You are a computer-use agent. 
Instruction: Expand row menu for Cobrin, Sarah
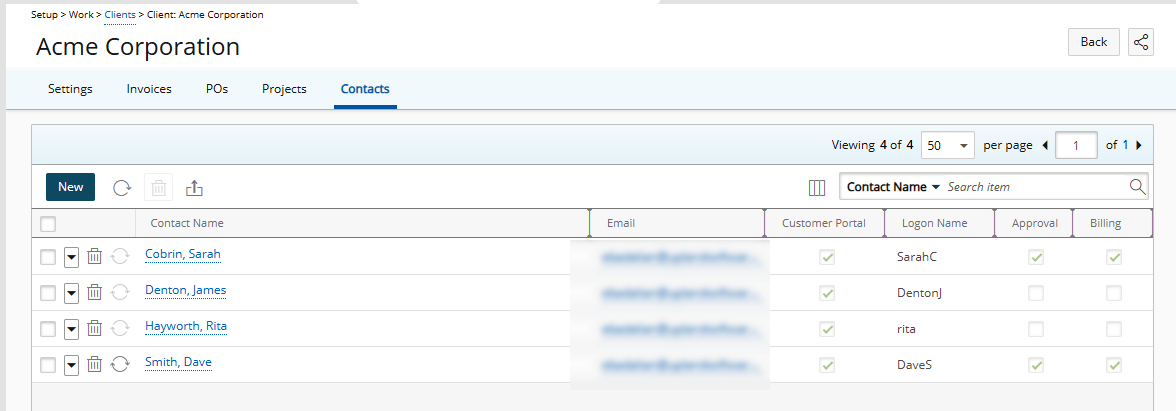(71, 257)
